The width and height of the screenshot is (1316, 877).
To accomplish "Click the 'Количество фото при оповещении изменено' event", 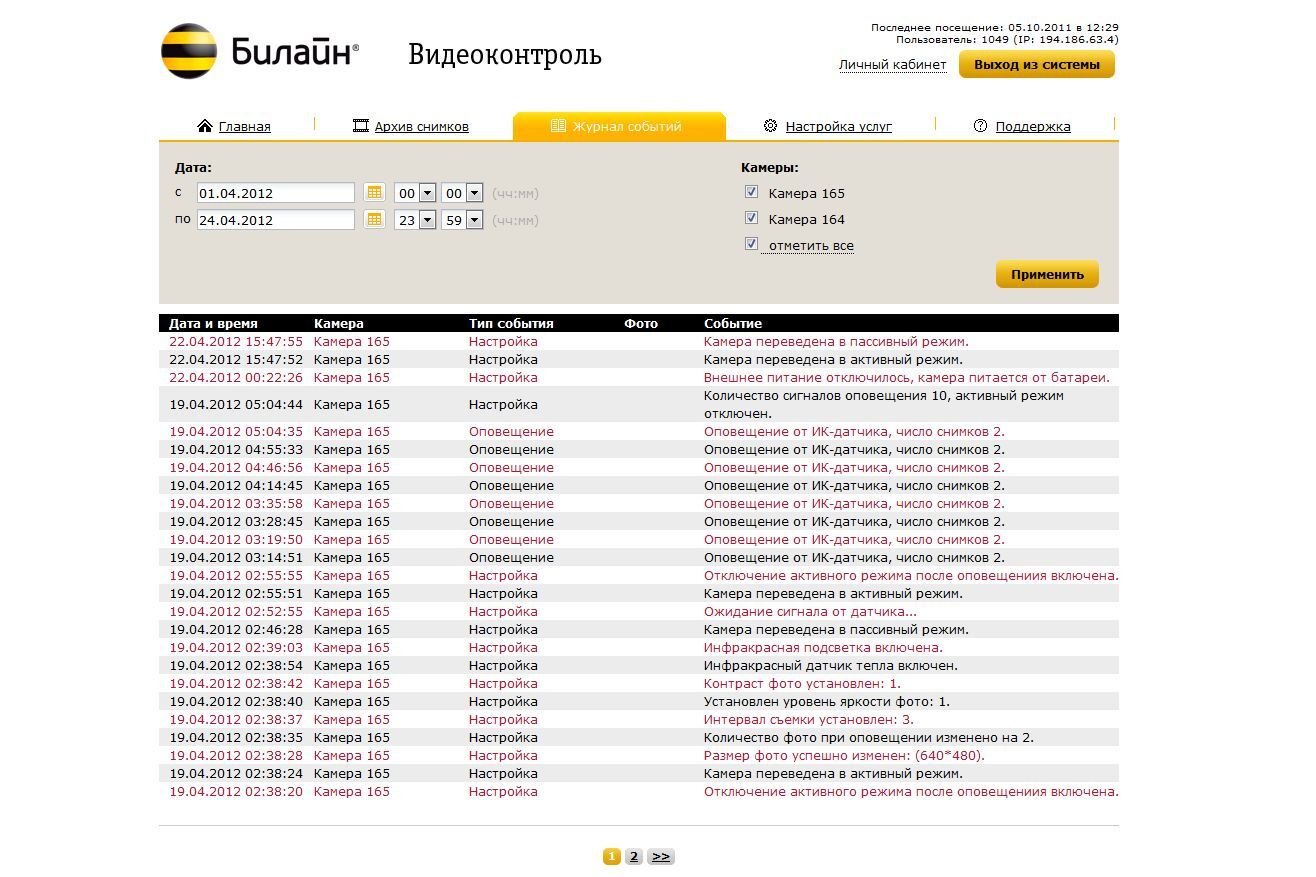I will click(869, 737).
